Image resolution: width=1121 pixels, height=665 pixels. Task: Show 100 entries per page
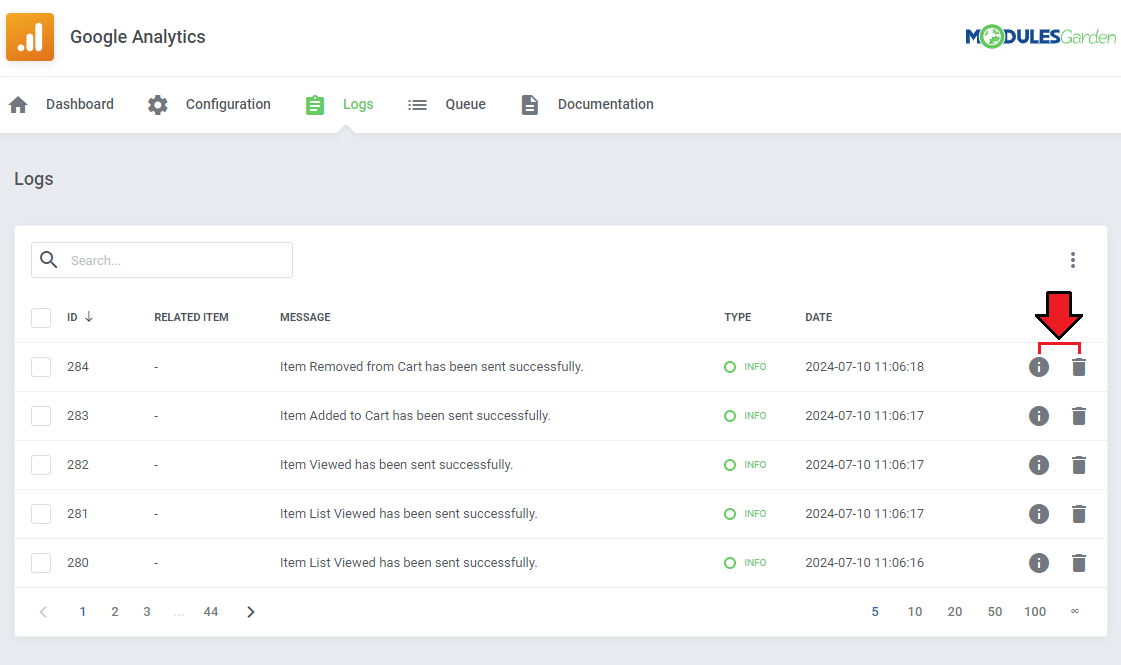point(1035,612)
